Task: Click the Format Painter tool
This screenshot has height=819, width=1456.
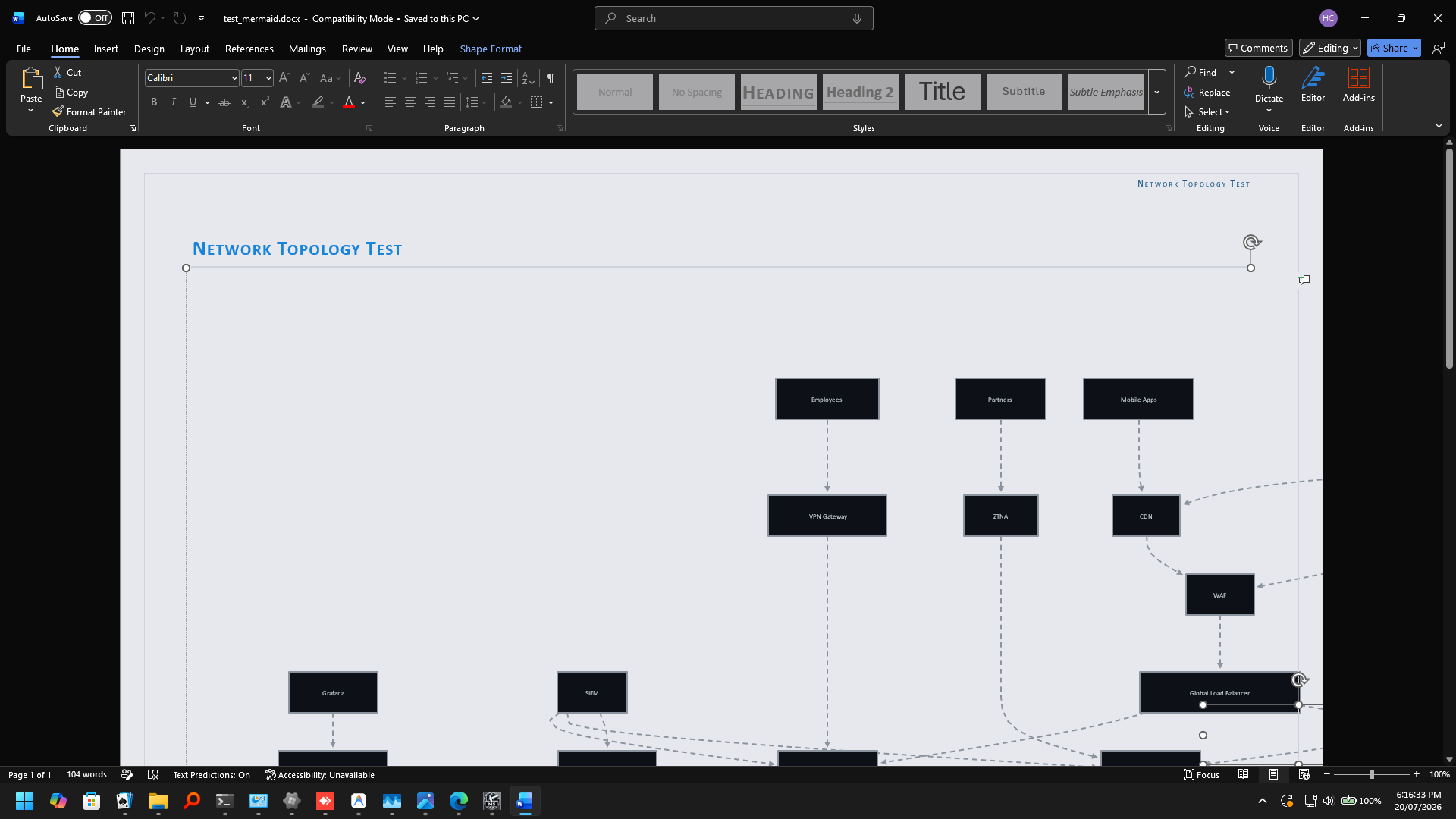Action: pyautogui.click(x=89, y=111)
